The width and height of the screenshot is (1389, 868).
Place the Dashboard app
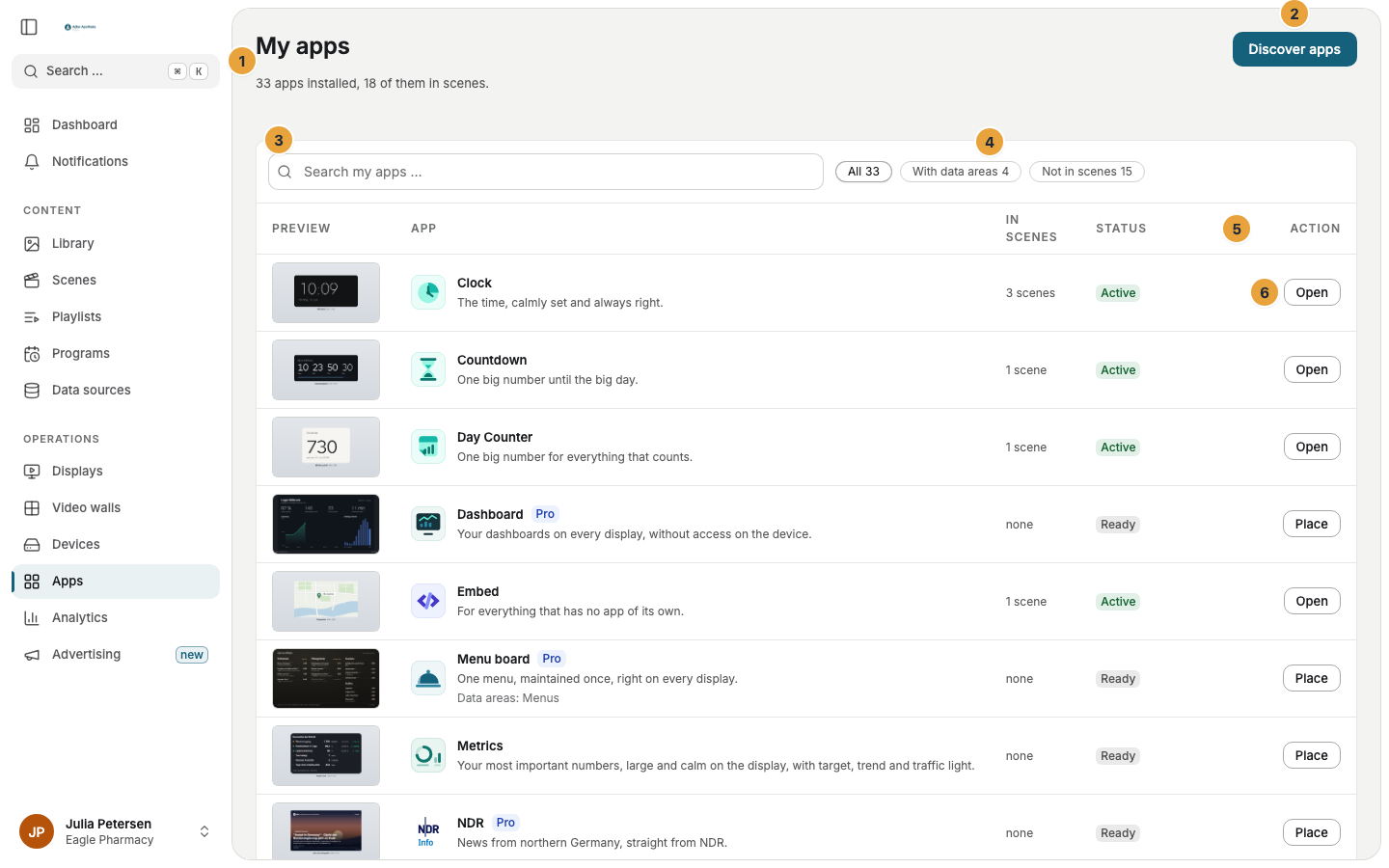tap(1312, 524)
